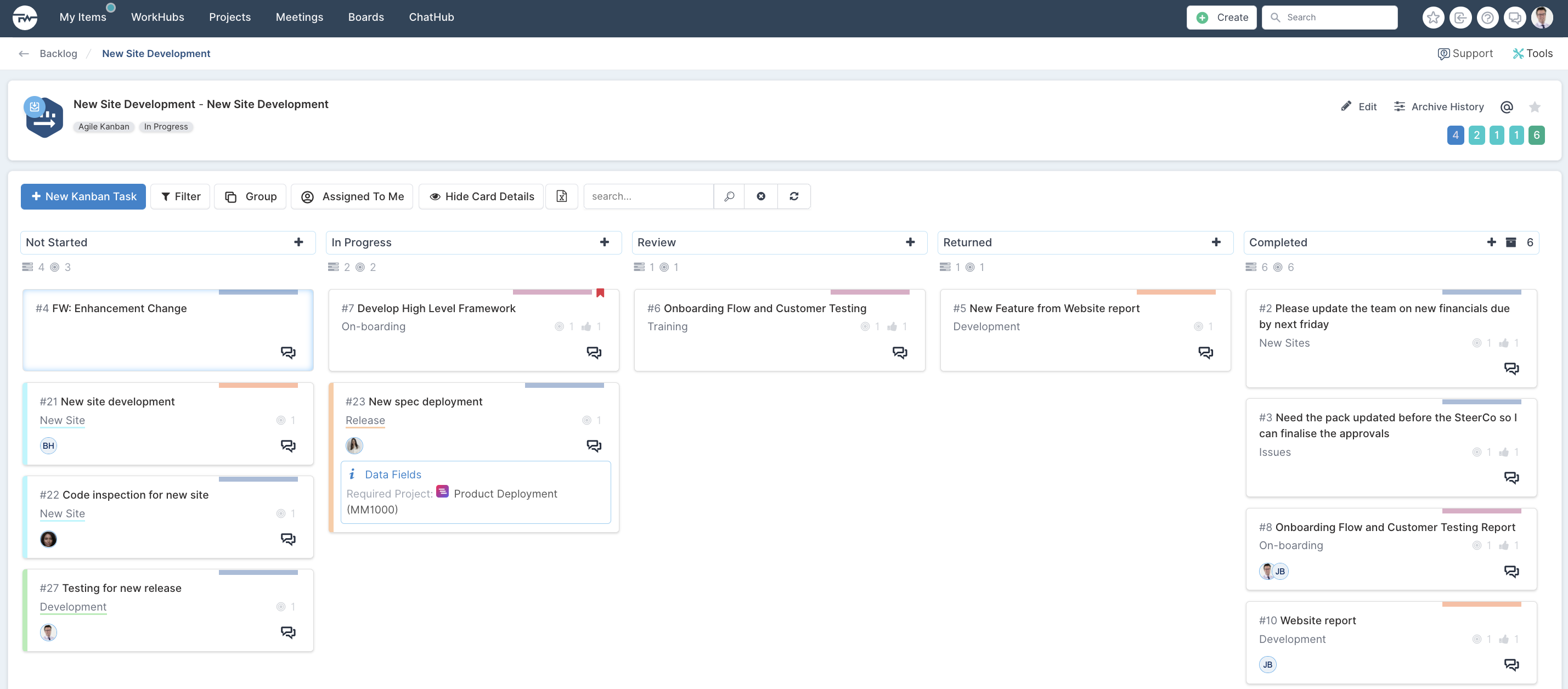Add a task to the Review column
This screenshot has height=689, width=1568.
pos(910,242)
